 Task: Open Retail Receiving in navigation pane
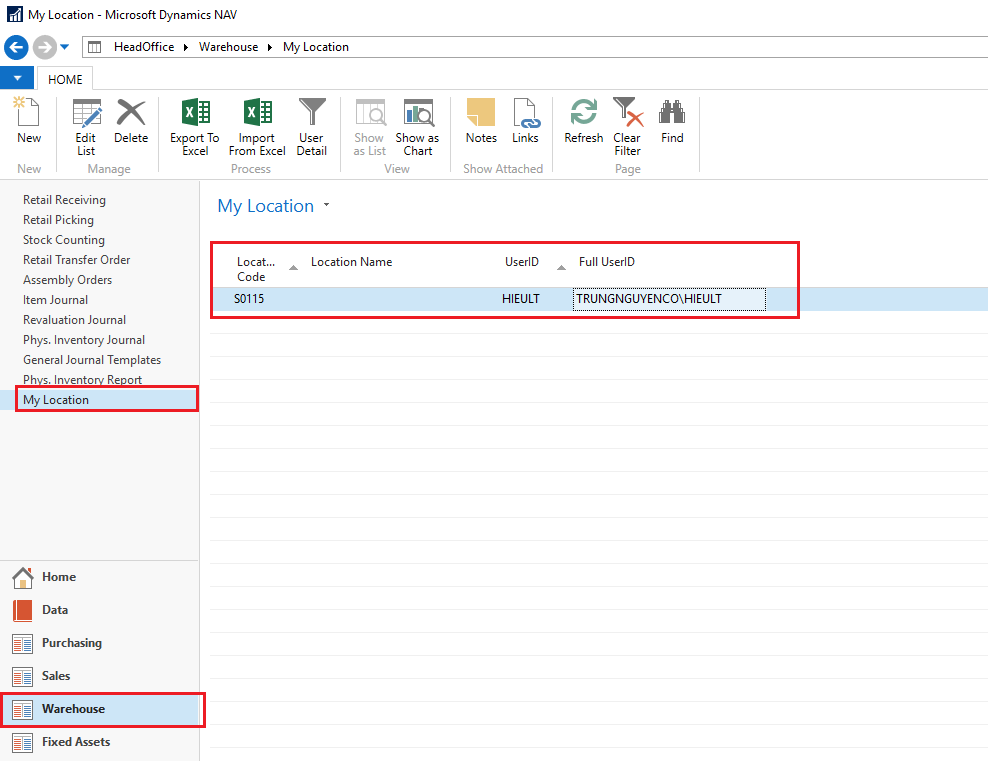64,200
